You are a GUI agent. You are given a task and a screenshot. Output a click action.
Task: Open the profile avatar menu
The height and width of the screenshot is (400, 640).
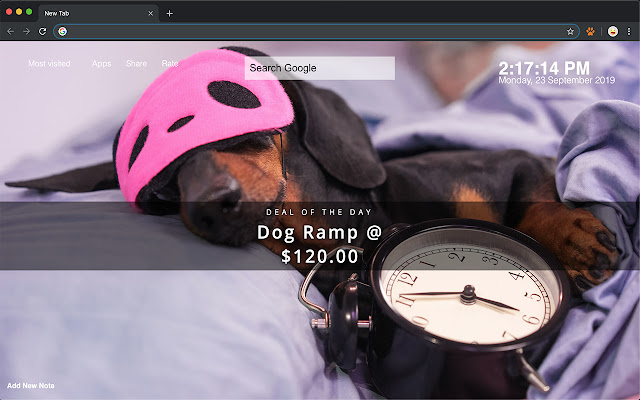pos(613,31)
